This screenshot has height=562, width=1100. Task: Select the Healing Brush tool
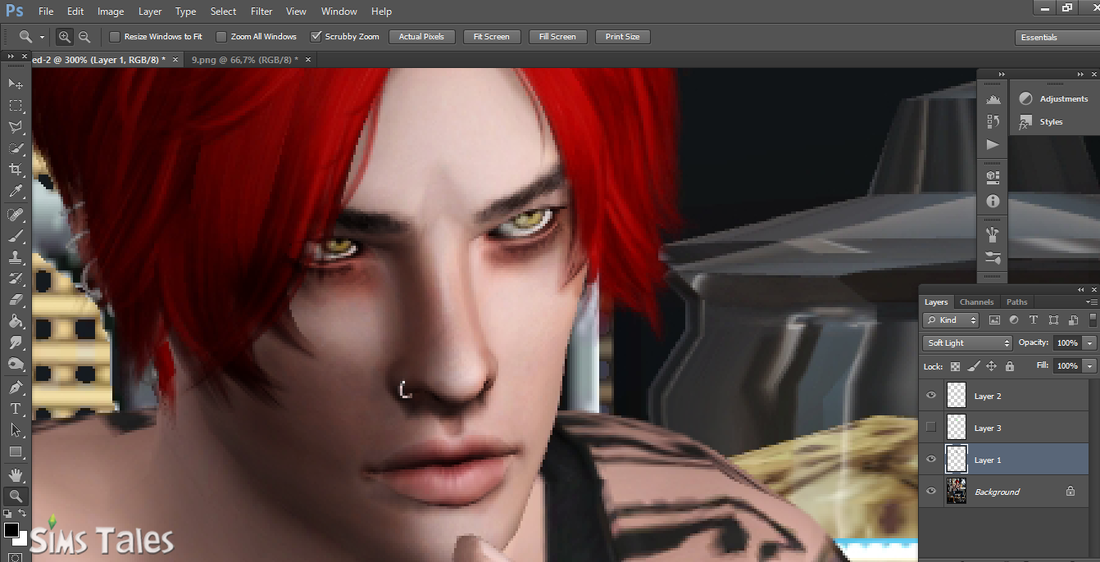pos(15,215)
